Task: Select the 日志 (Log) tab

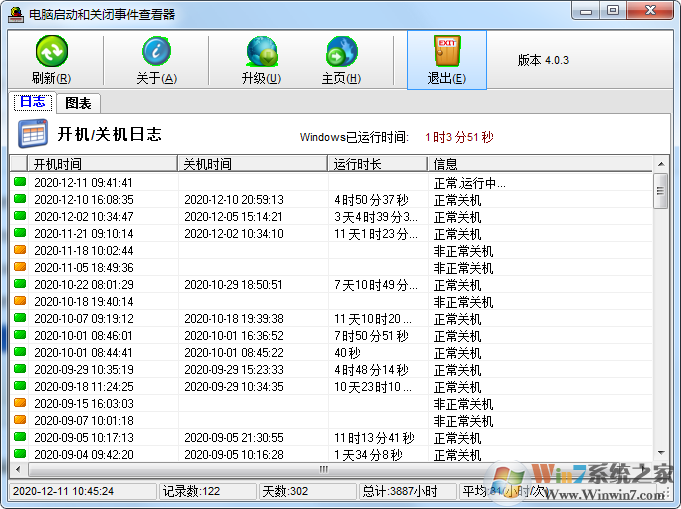Action: click(32, 103)
